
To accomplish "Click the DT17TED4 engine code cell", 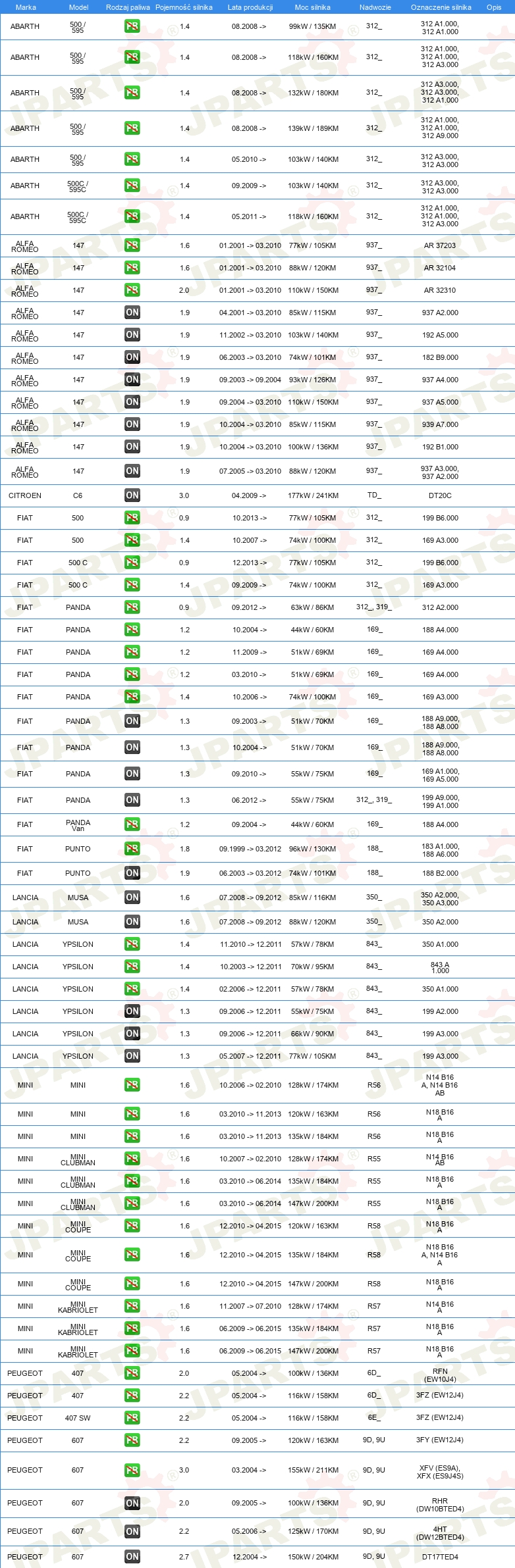I will 440,1557.
